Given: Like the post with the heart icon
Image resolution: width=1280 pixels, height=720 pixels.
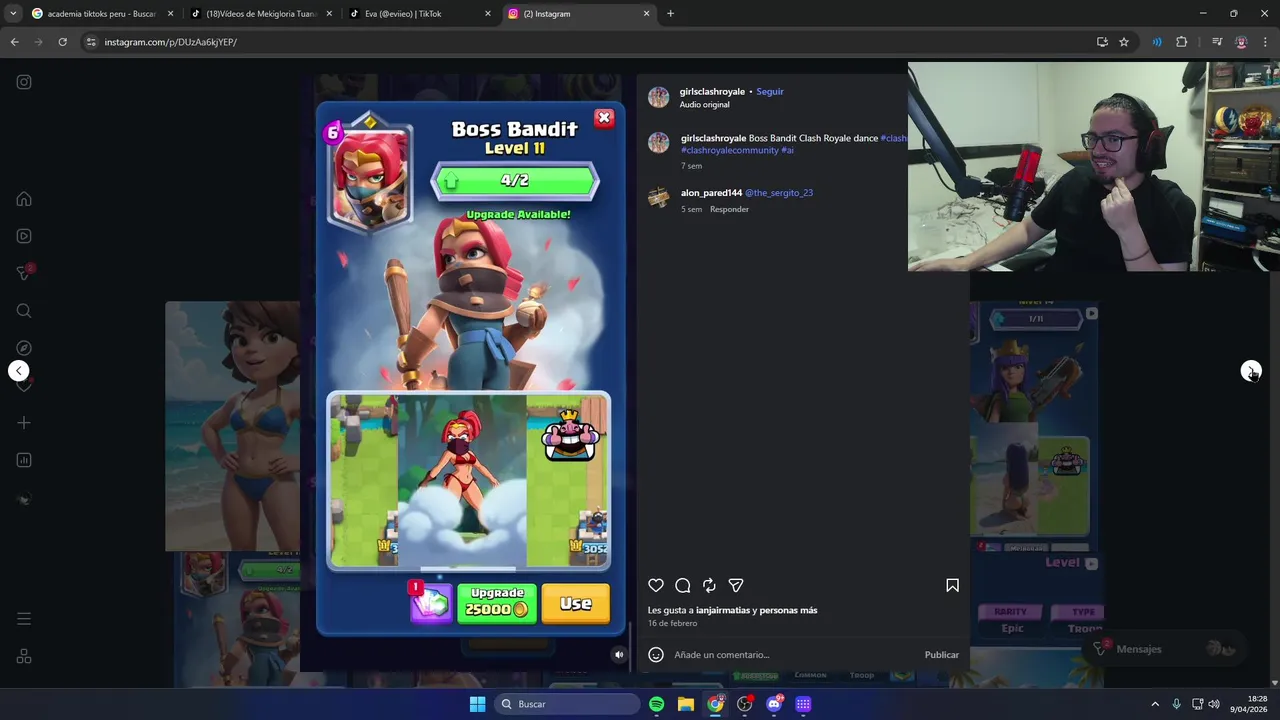Looking at the screenshot, I should [x=656, y=585].
